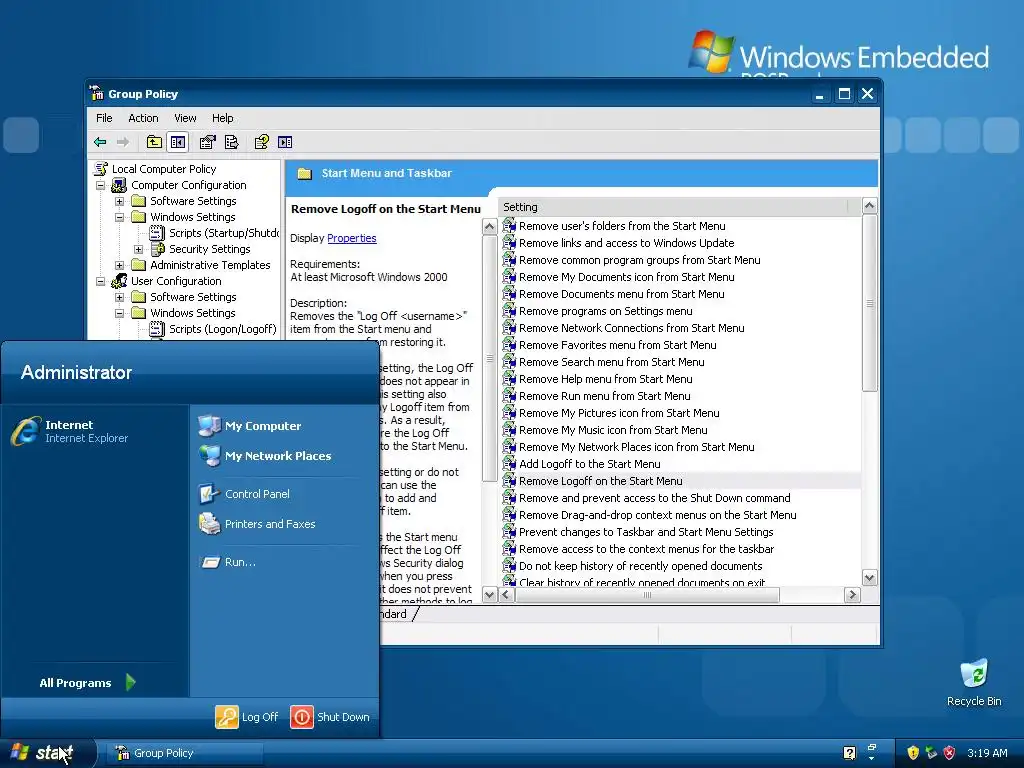Click the User Configuration node icon
This screenshot has height=768, width=1024.
(x=119, y=281)
